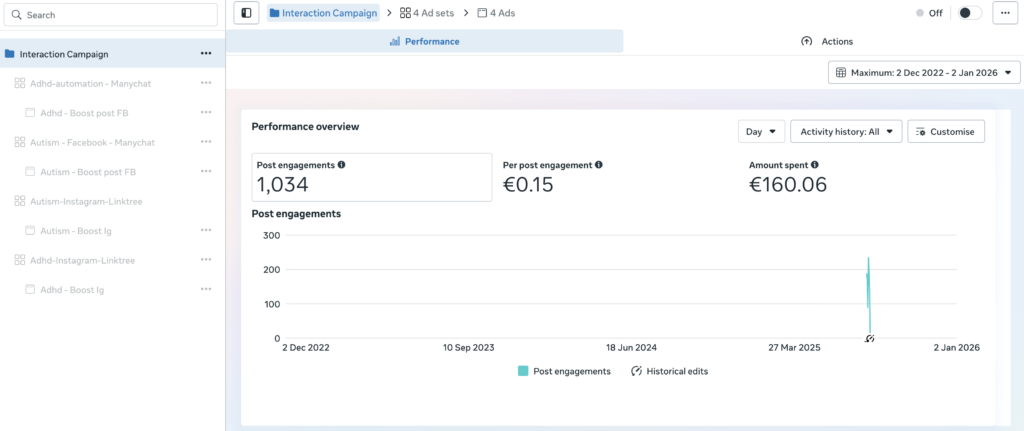Click the Customise button
The height and width of the screenshot is (431, 1024).
pyautogui.click(x=946, y=131)
